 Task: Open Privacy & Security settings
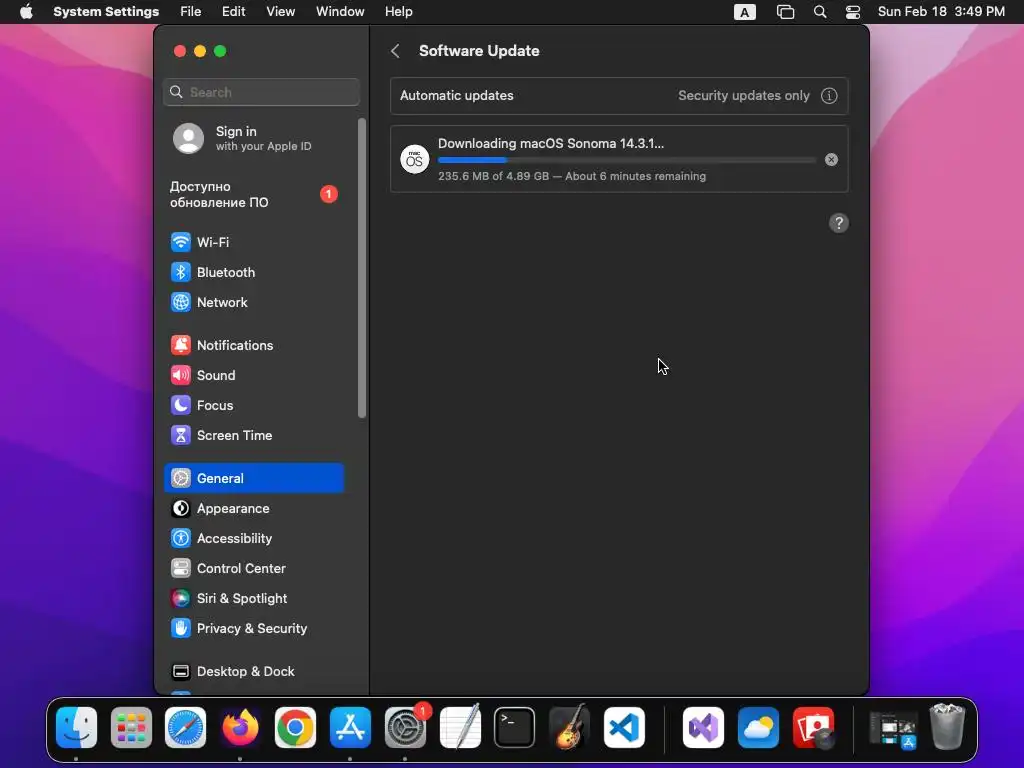[254, 628]
